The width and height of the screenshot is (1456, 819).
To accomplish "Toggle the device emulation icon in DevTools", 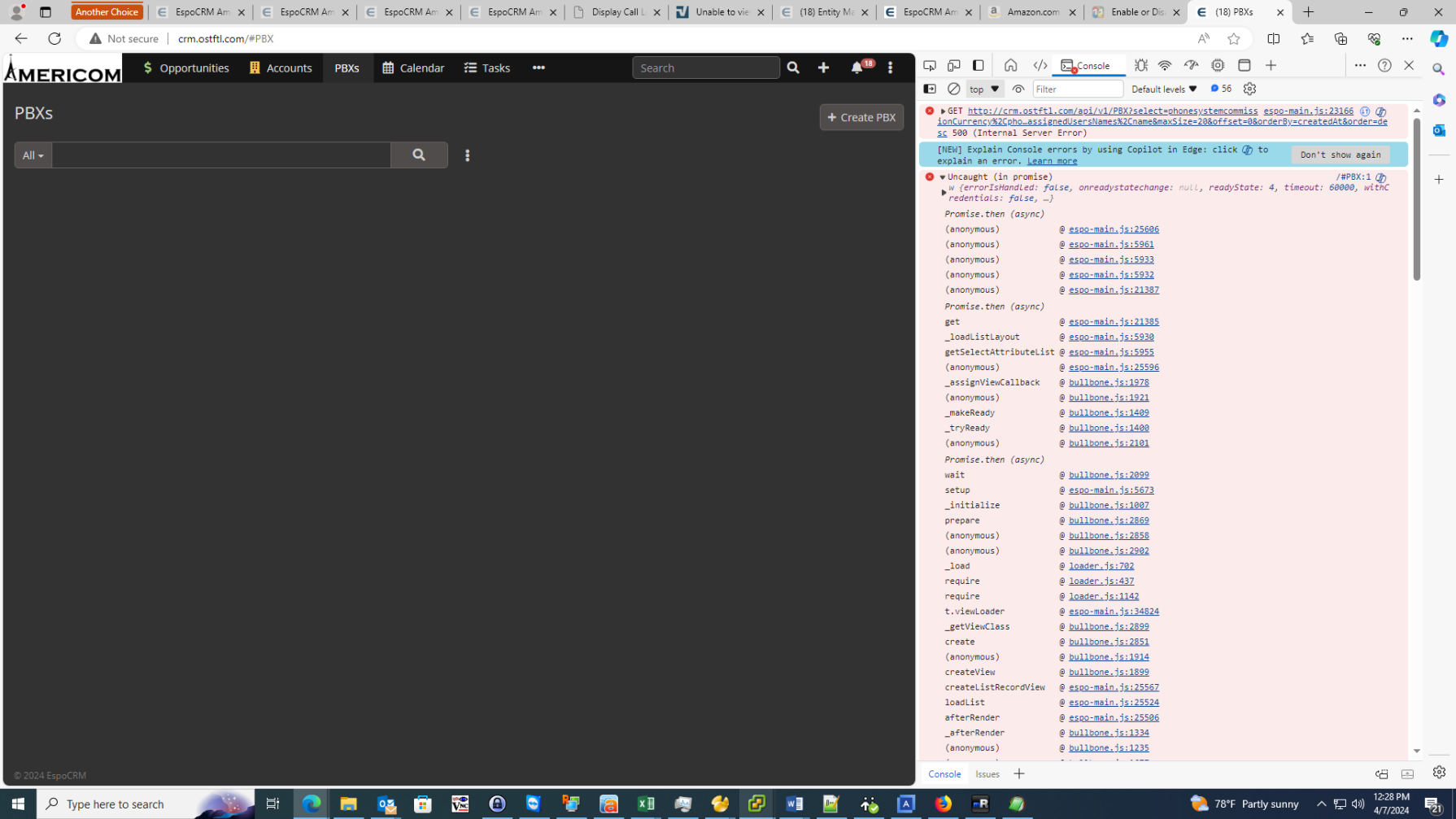I will [953, 65].
